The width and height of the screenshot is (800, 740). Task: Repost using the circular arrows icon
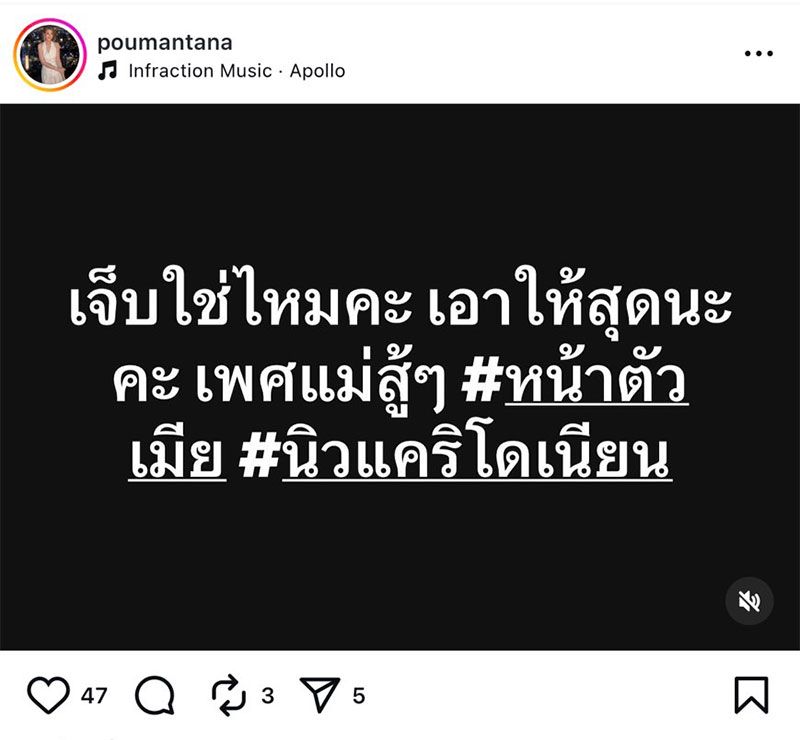229,695
